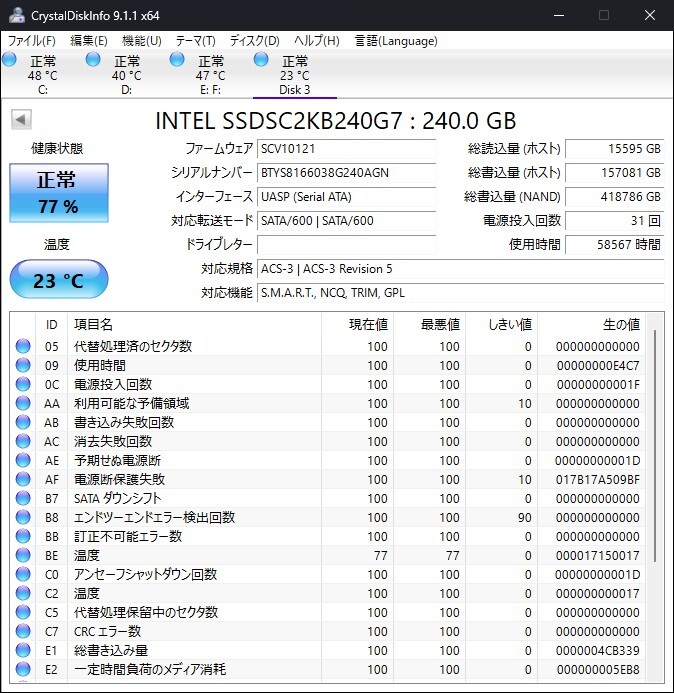Click blue orb beside CRC エラー数
674x693 pixels.
click(23, 632)
